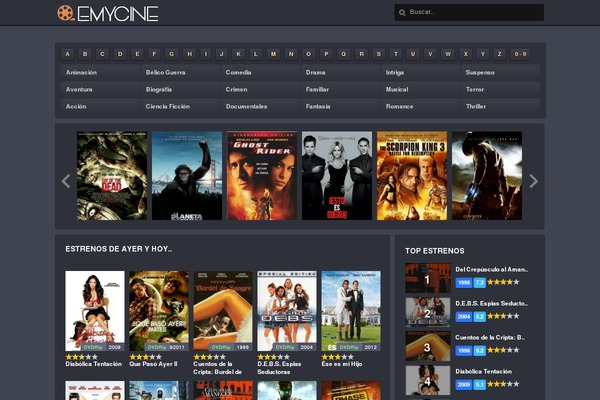
Task: Open the Planeta apes carousel poster
Action: (x=187, y=176)
